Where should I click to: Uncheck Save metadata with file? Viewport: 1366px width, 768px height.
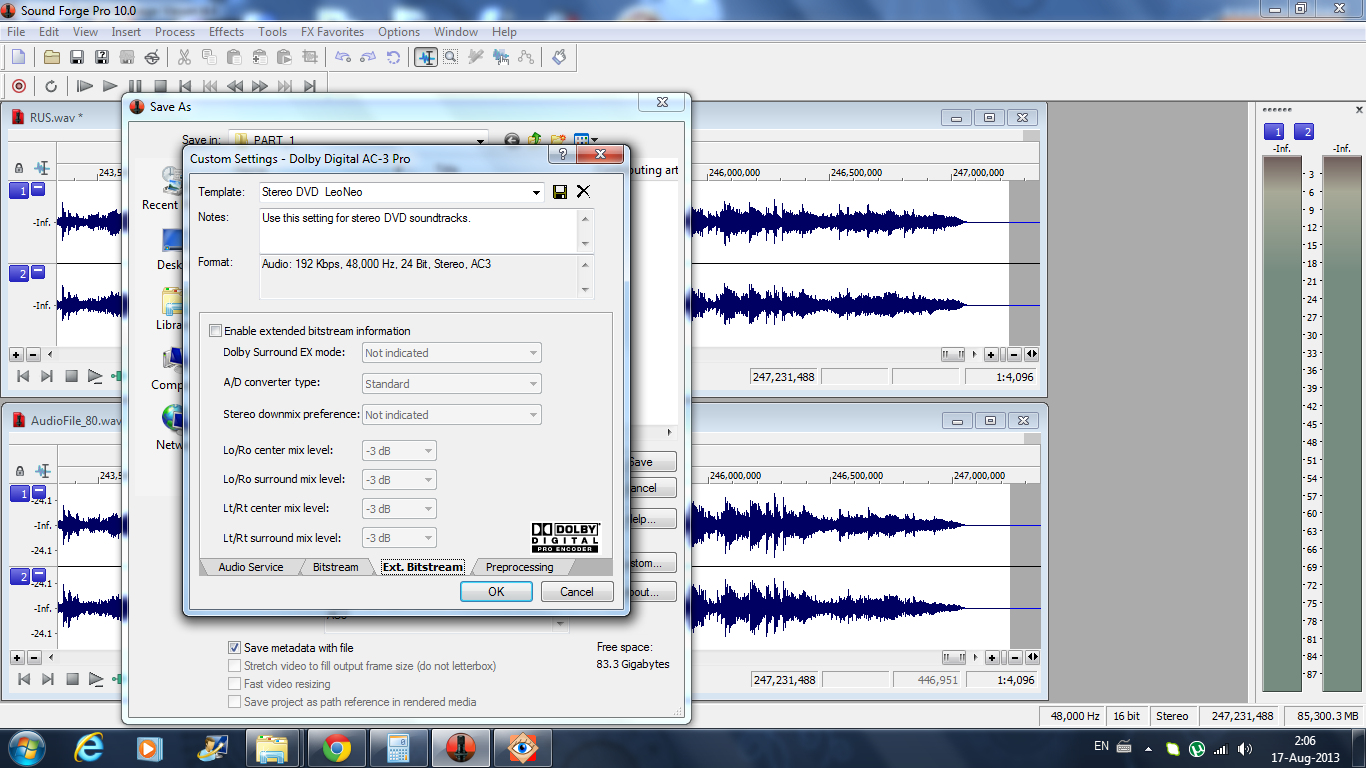pos(235,648)
